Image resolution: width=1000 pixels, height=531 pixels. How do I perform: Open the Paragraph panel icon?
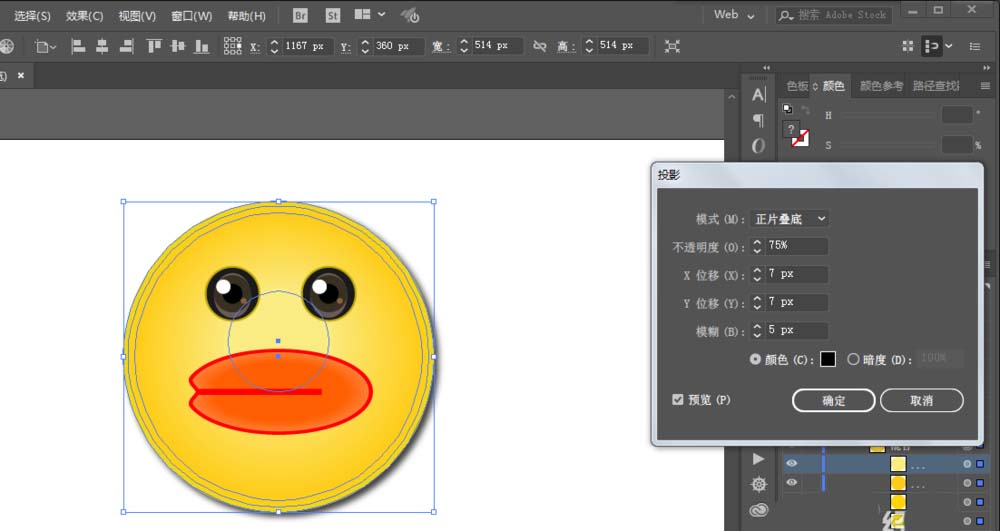point(758,121)
